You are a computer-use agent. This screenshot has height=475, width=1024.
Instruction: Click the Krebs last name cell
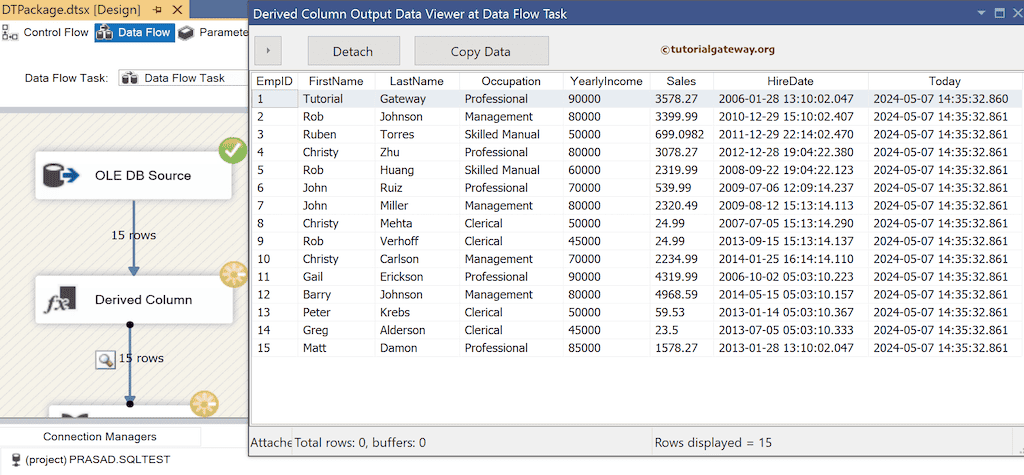pos(417,312)
